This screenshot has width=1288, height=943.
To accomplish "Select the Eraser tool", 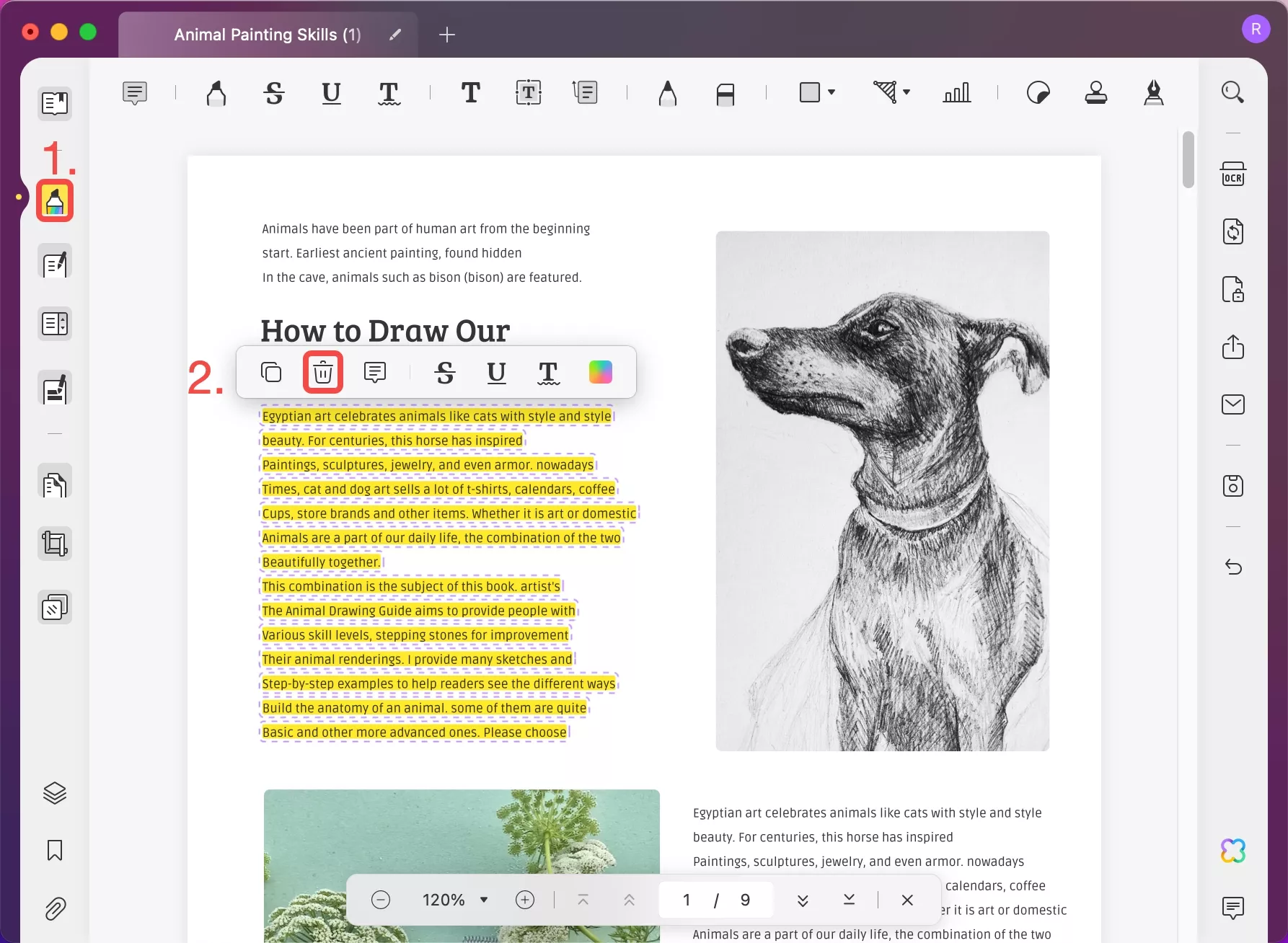I will pyautogui.click(x=725, y=94).
